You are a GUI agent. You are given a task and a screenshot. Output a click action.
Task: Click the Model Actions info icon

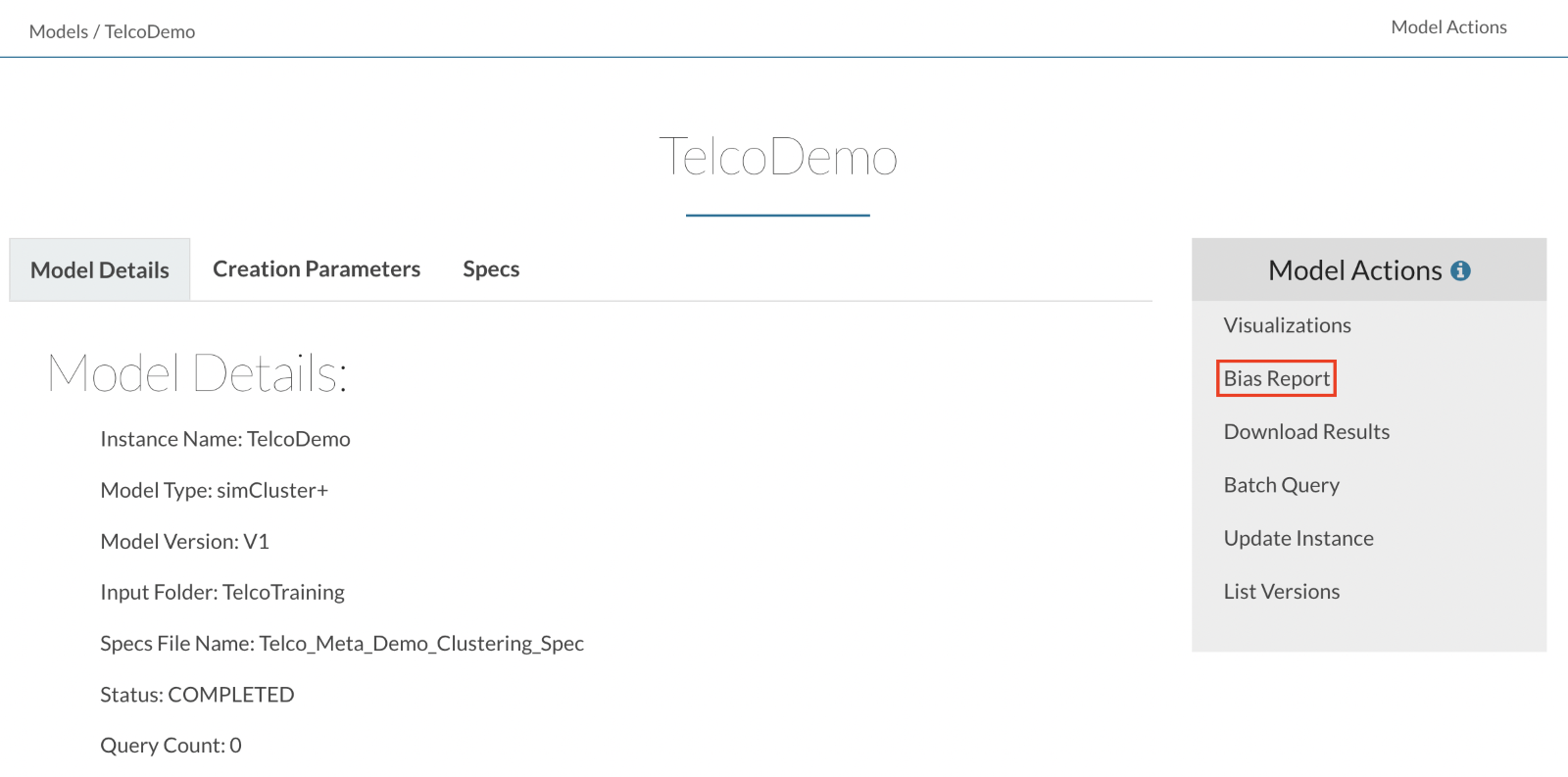(x=1460, y=270)
